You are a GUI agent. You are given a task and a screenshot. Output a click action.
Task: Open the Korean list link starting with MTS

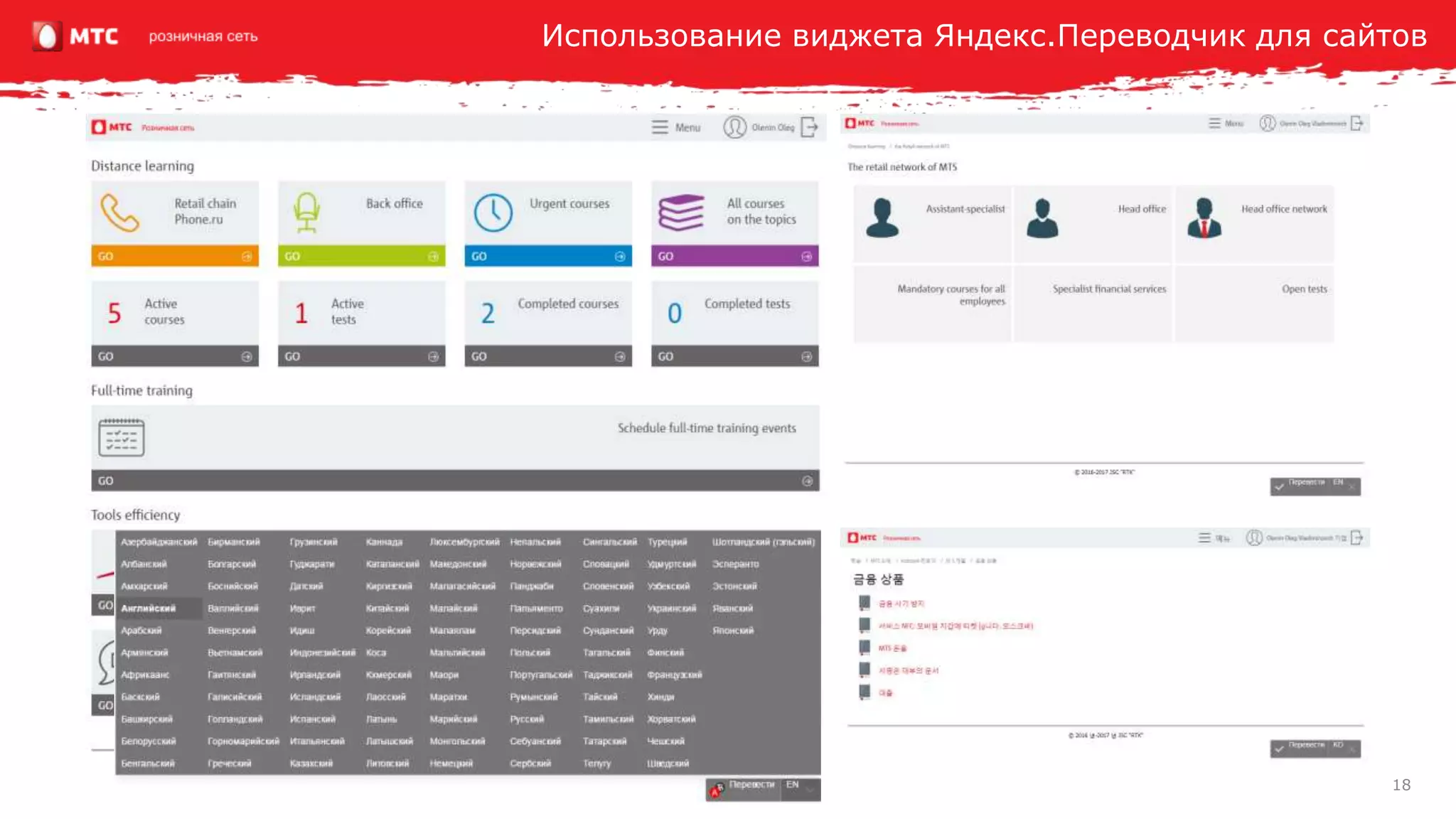pyautogui.click(x=892, y=648)
